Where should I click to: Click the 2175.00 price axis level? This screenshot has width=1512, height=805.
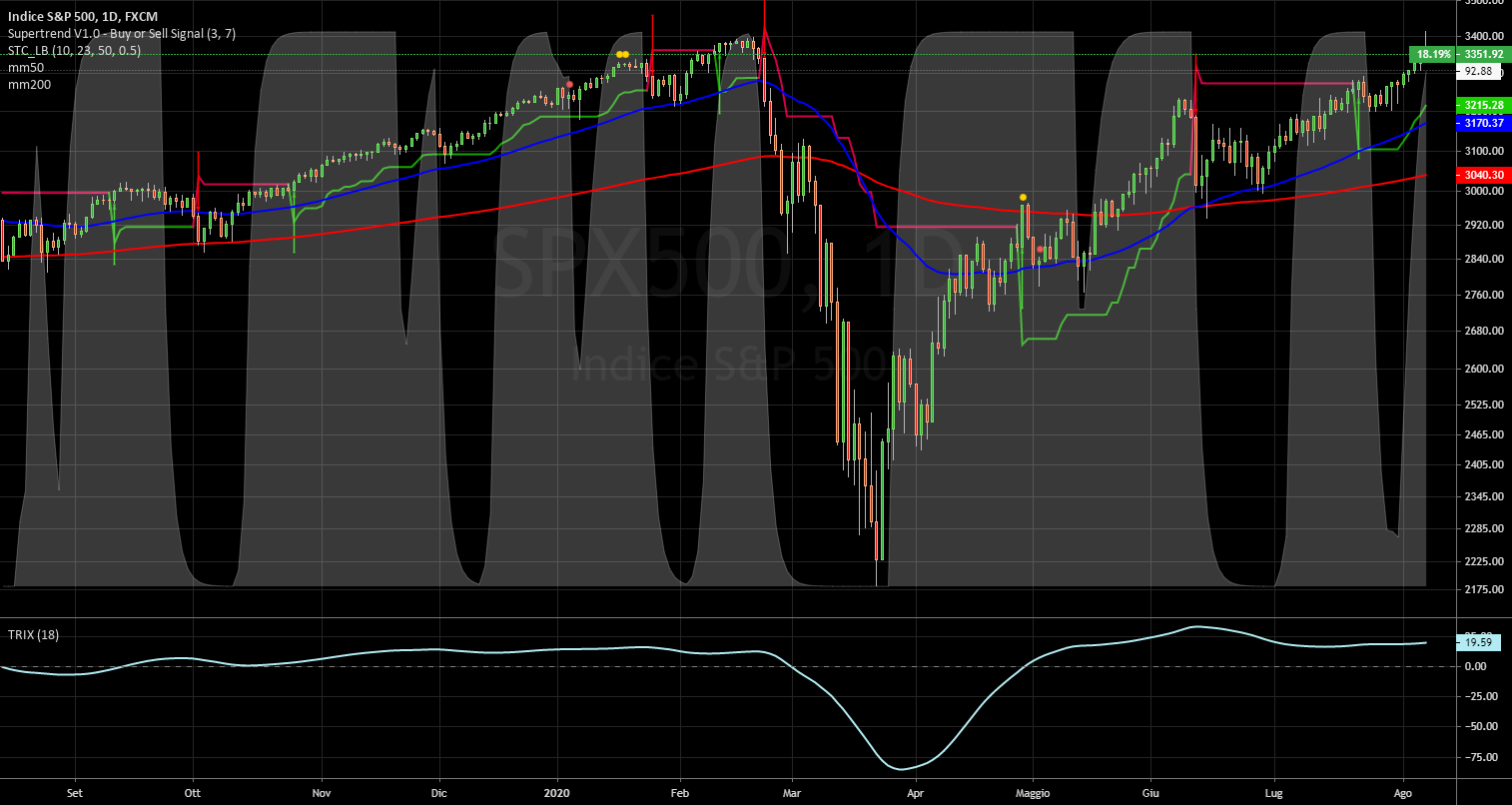[1484, 589]
